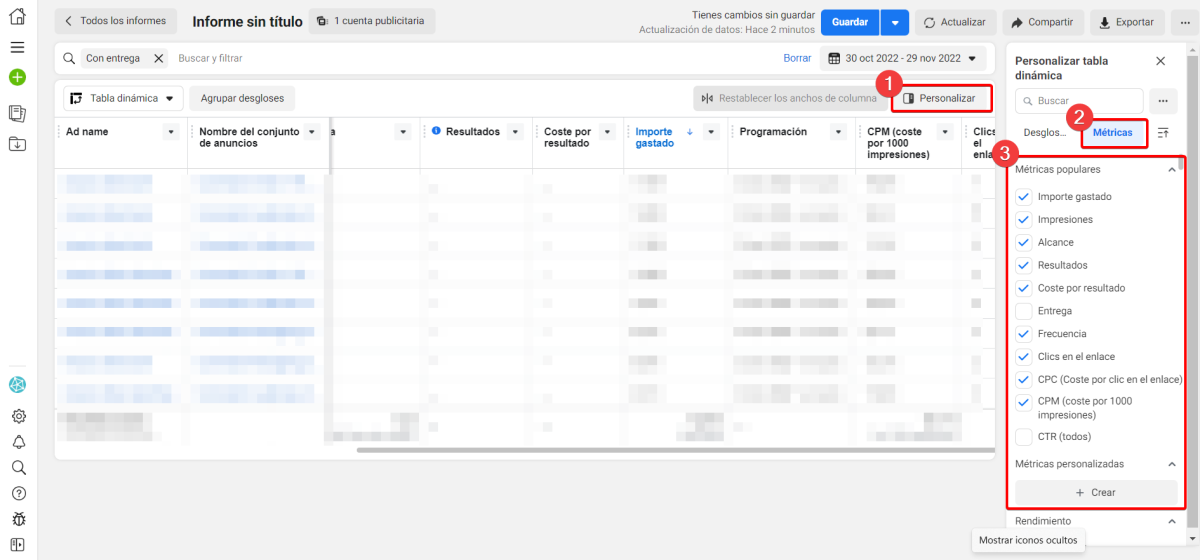1200x560 pixels.
Task: Uncheck the Importe gastado metric
Action: pyautogui.click(x=1023, y=197)
